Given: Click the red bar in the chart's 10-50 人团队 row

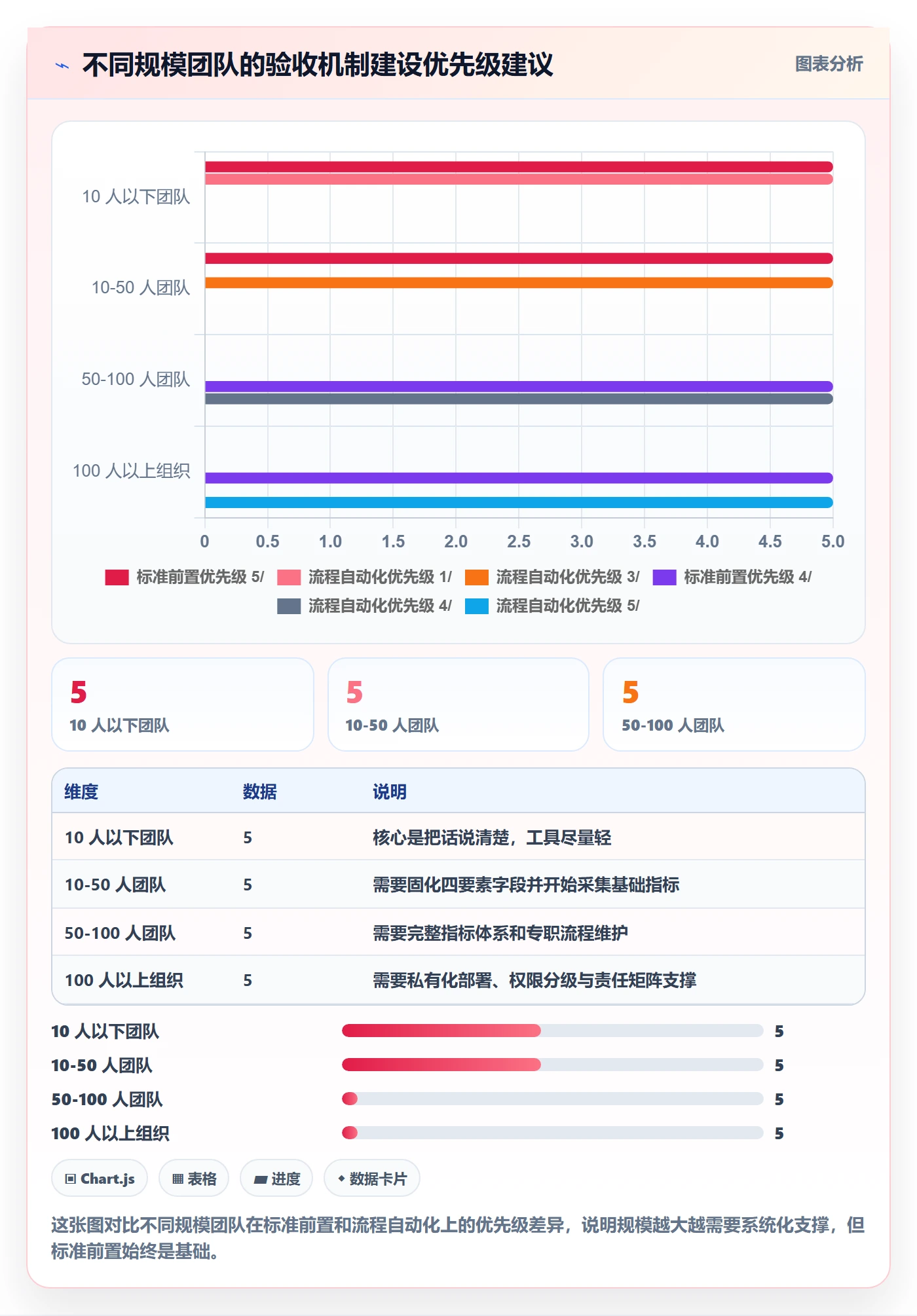Looking at the screenshot, I should 519,259.
